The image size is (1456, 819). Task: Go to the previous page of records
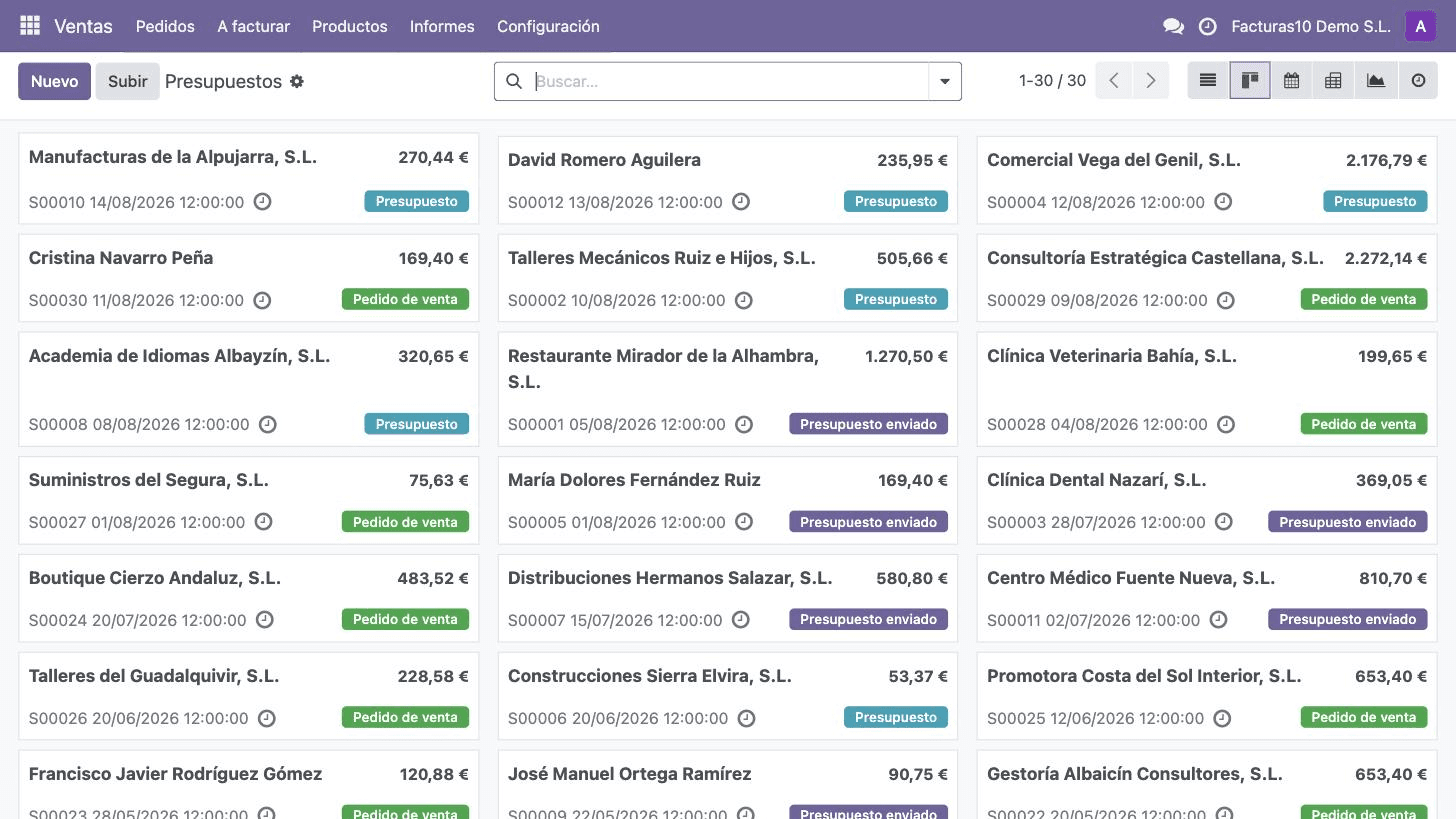click(1114, 81)
